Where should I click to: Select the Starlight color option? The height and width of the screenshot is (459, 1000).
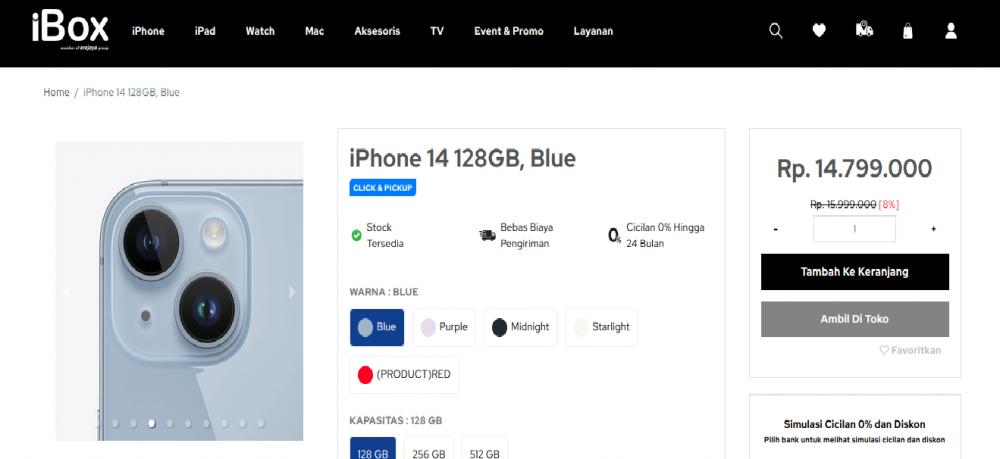click(x=601, y=327)
